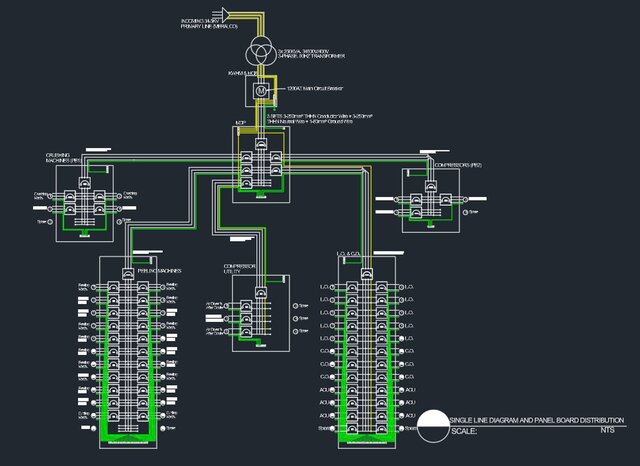Select the top main breaker inside MDP panel
Image resolution: width=640 pixels, height=466 pixels.
click(x=261, y=144)
